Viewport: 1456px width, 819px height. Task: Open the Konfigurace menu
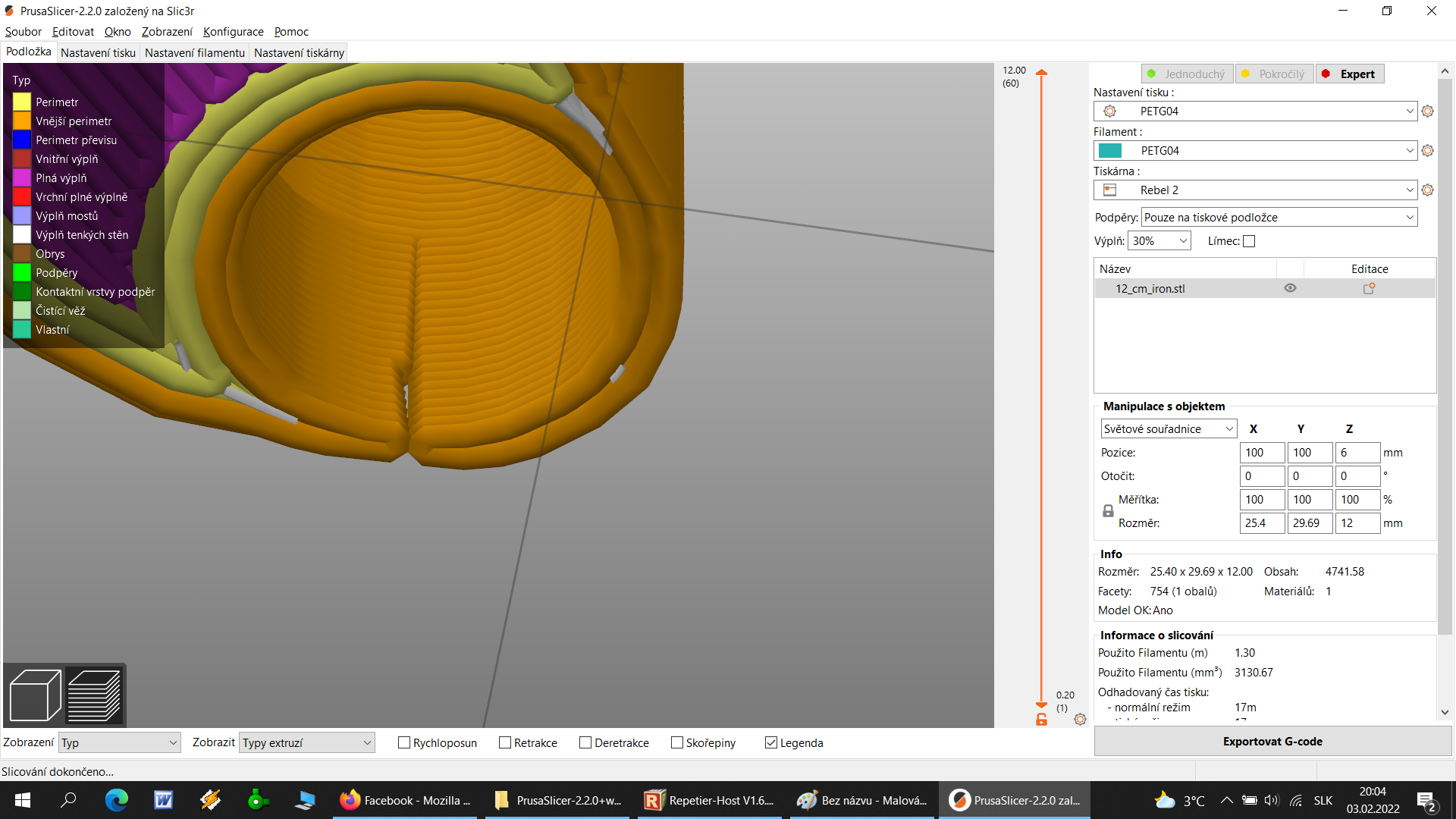click(x=233, y=32)
